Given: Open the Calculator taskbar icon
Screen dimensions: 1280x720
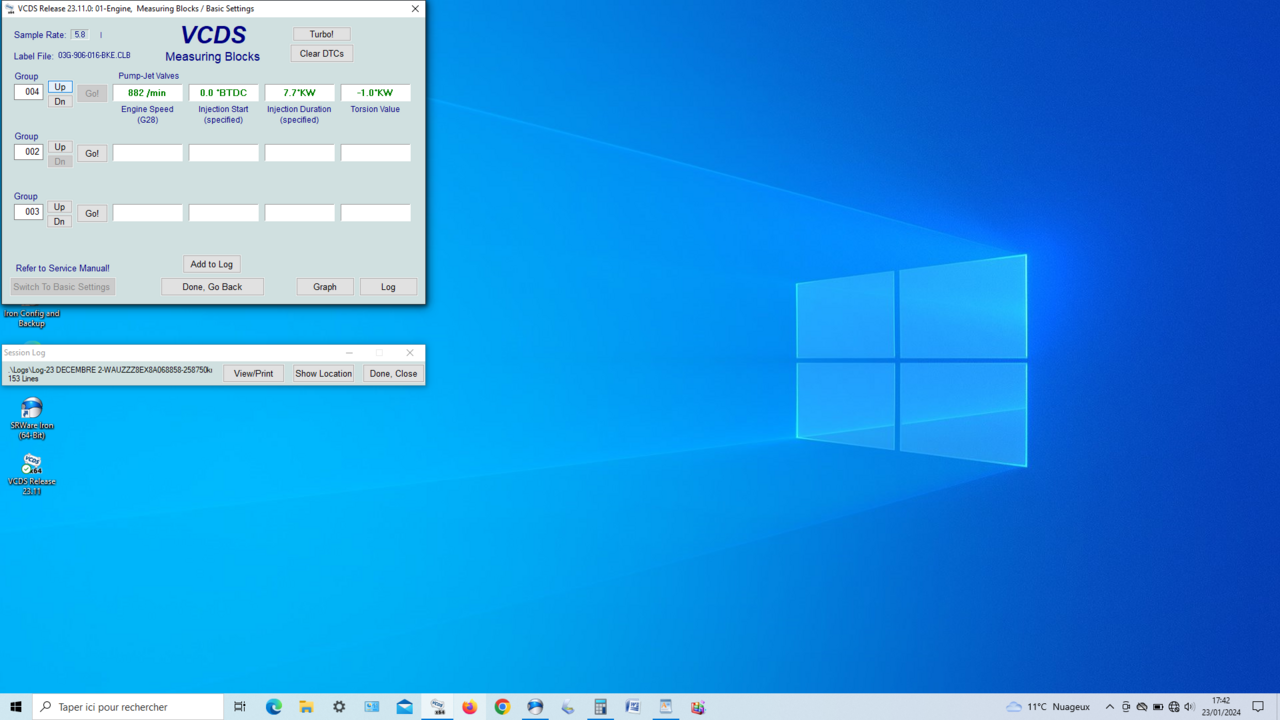Looking at the screenshot, I should pyautogui.click(x=600, y=707).
